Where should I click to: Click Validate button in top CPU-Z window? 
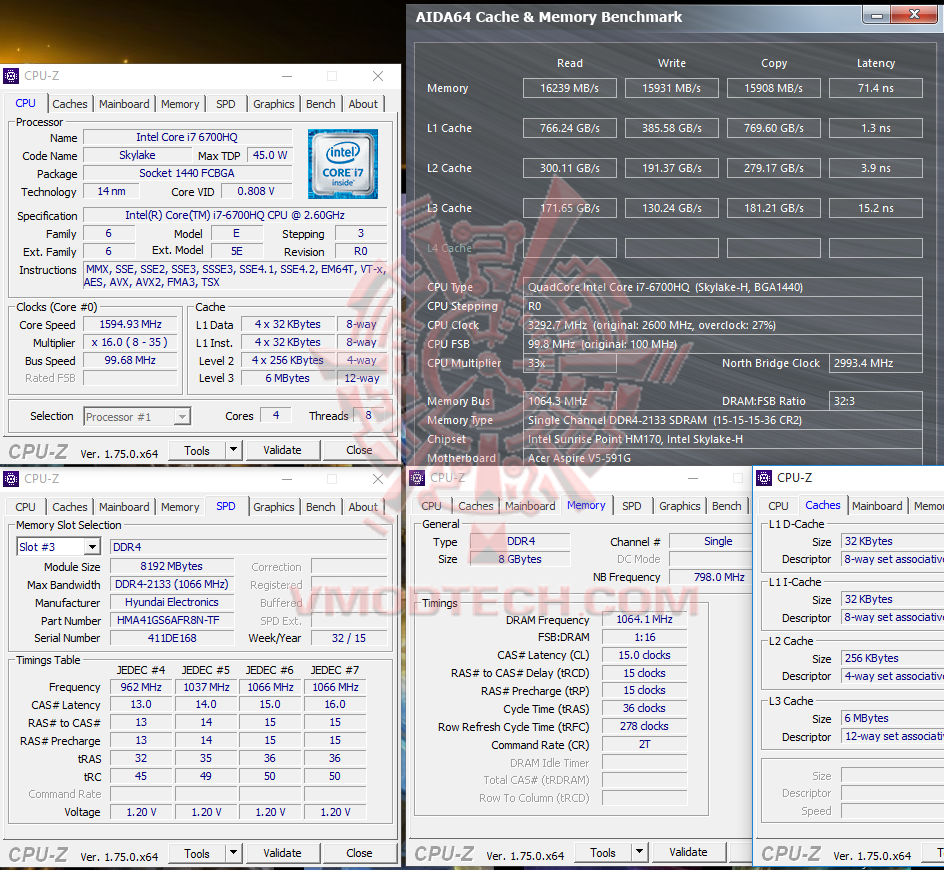point(282,450)
